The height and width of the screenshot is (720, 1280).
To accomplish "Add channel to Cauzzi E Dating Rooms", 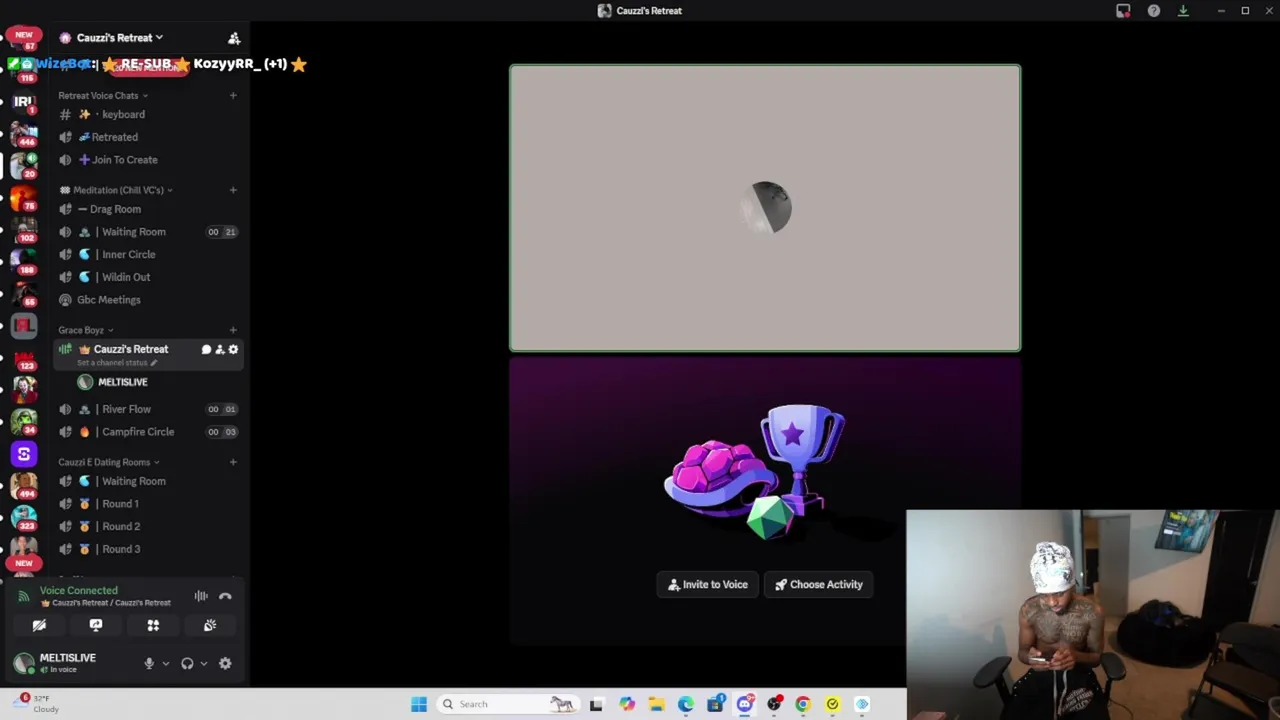I will click(233, 462).
